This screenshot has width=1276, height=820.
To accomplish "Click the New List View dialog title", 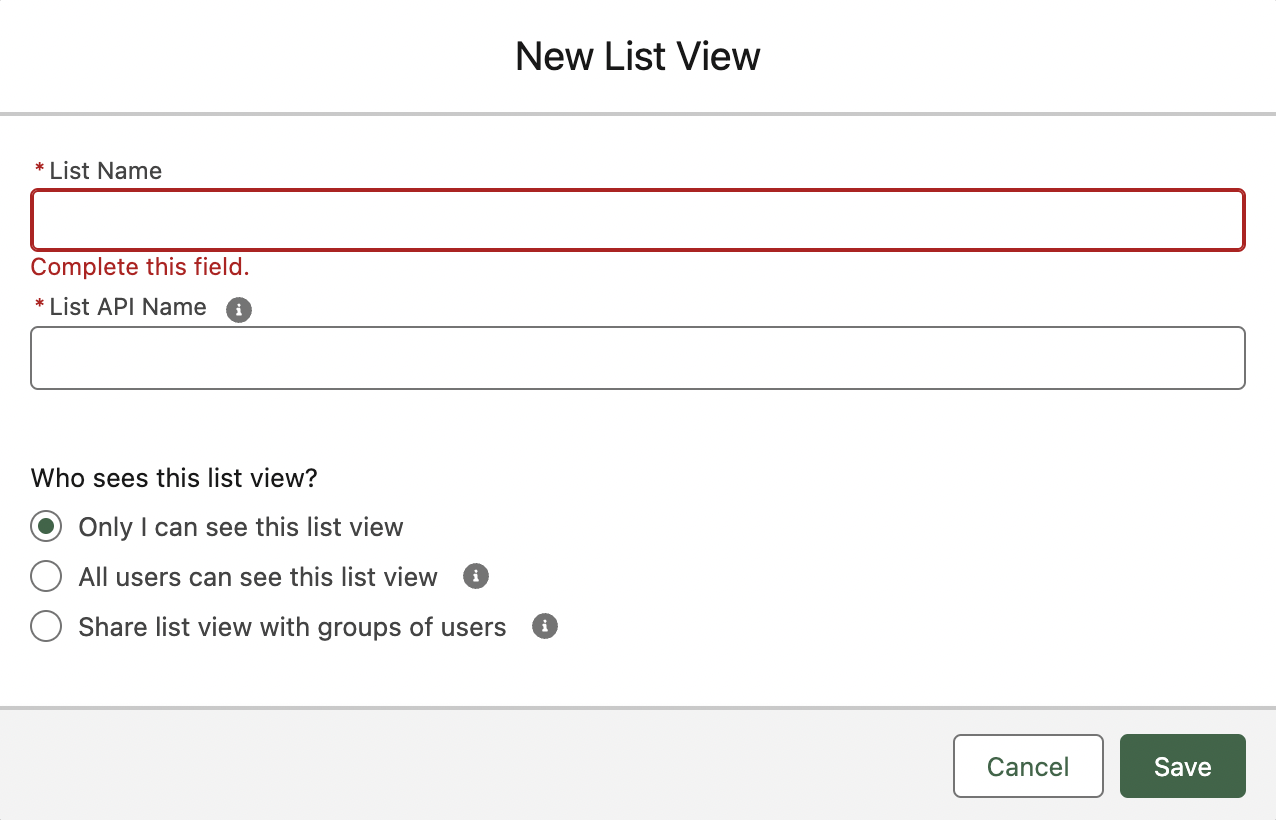I will coord(638,56).
